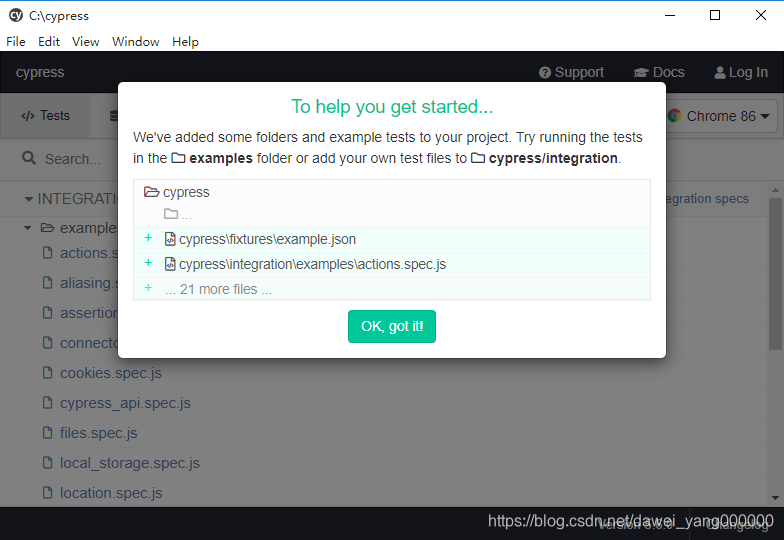784x540 pixels.
Task: Click file icon beside cypress_api.spec.js
Action: 48,403
